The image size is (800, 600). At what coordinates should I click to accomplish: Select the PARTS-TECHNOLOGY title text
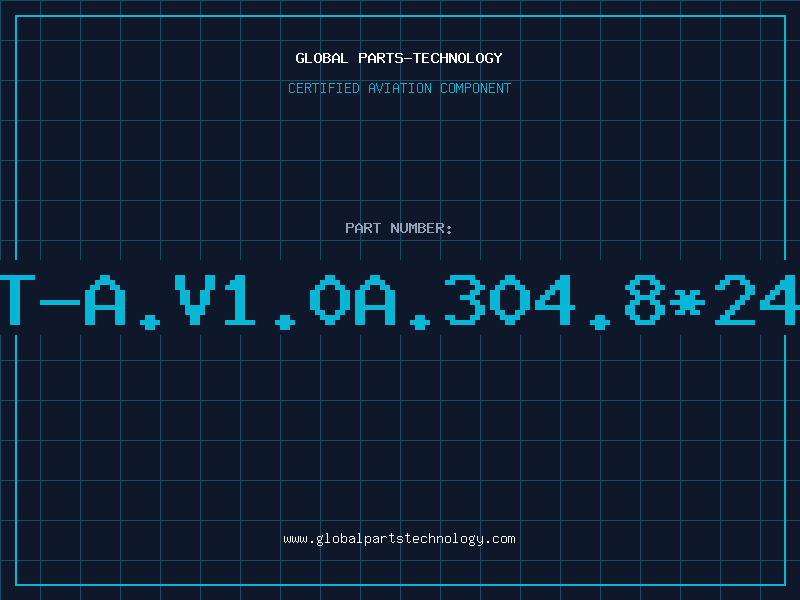click(430, 58)
